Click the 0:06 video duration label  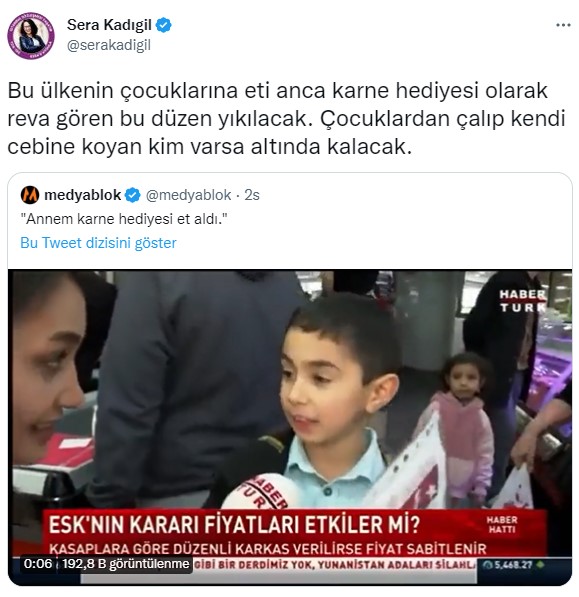37,563
